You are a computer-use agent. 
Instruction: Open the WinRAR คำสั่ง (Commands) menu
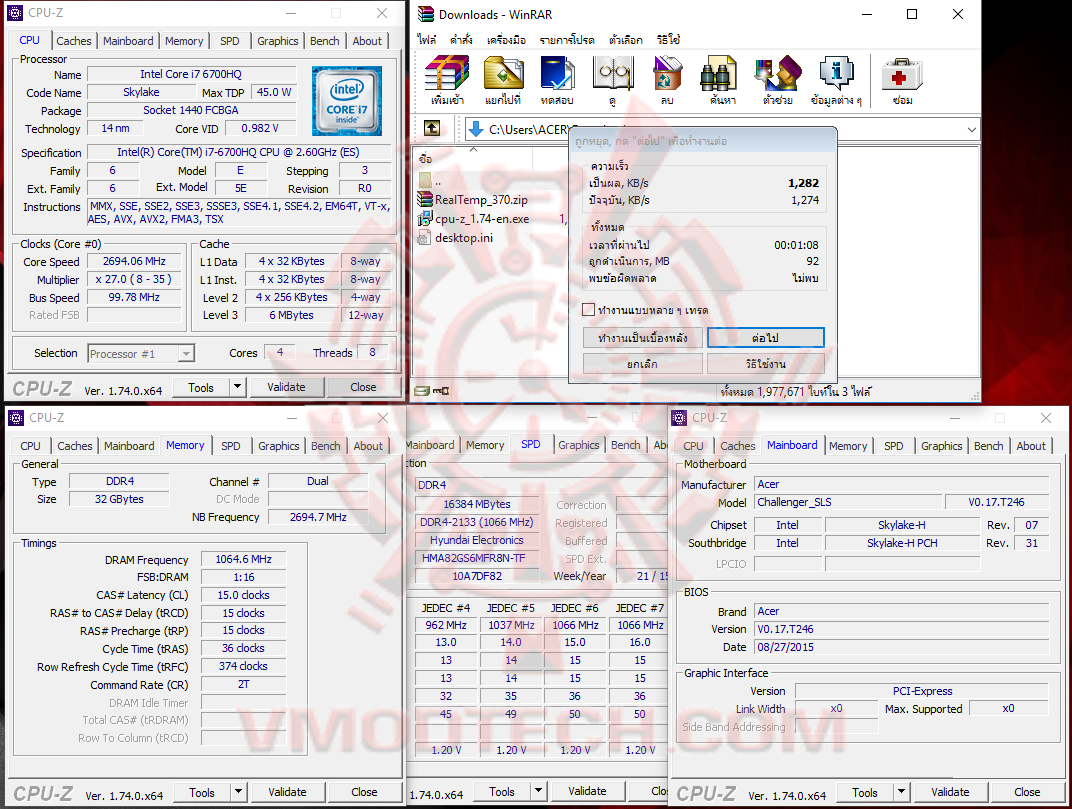[461, 40]
